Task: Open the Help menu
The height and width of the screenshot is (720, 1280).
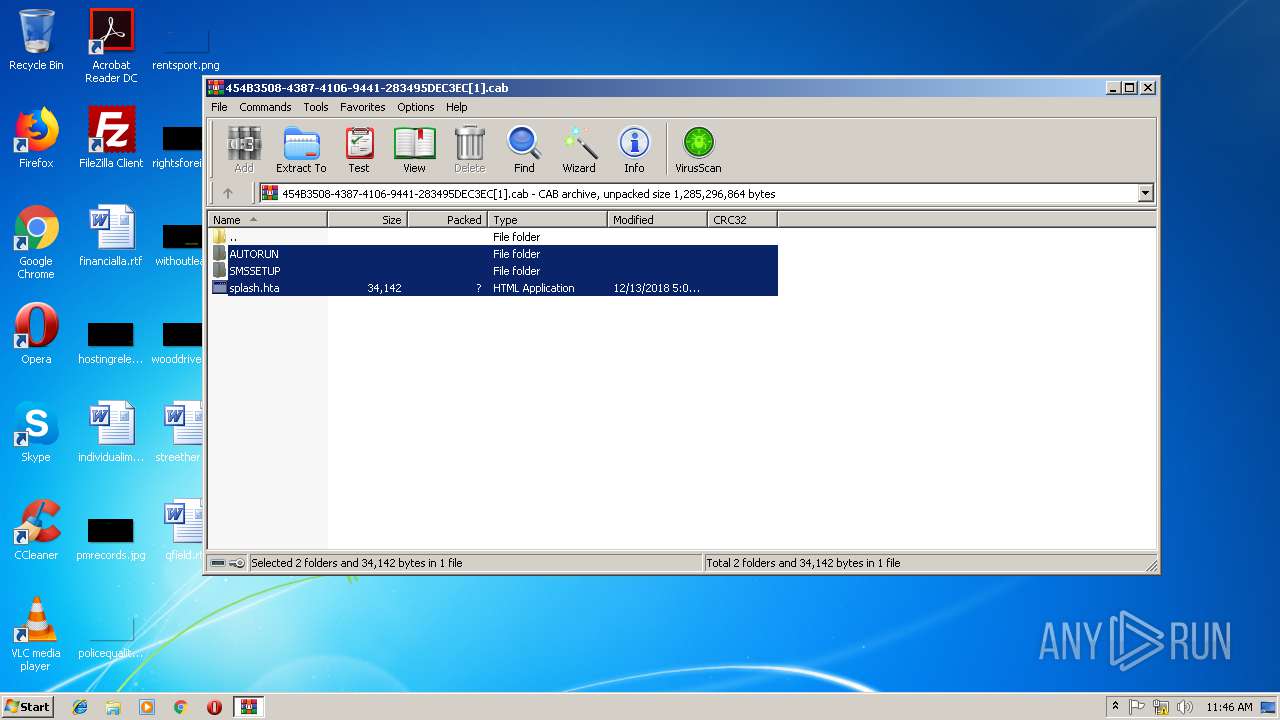Action: click(x=457, y=107)
